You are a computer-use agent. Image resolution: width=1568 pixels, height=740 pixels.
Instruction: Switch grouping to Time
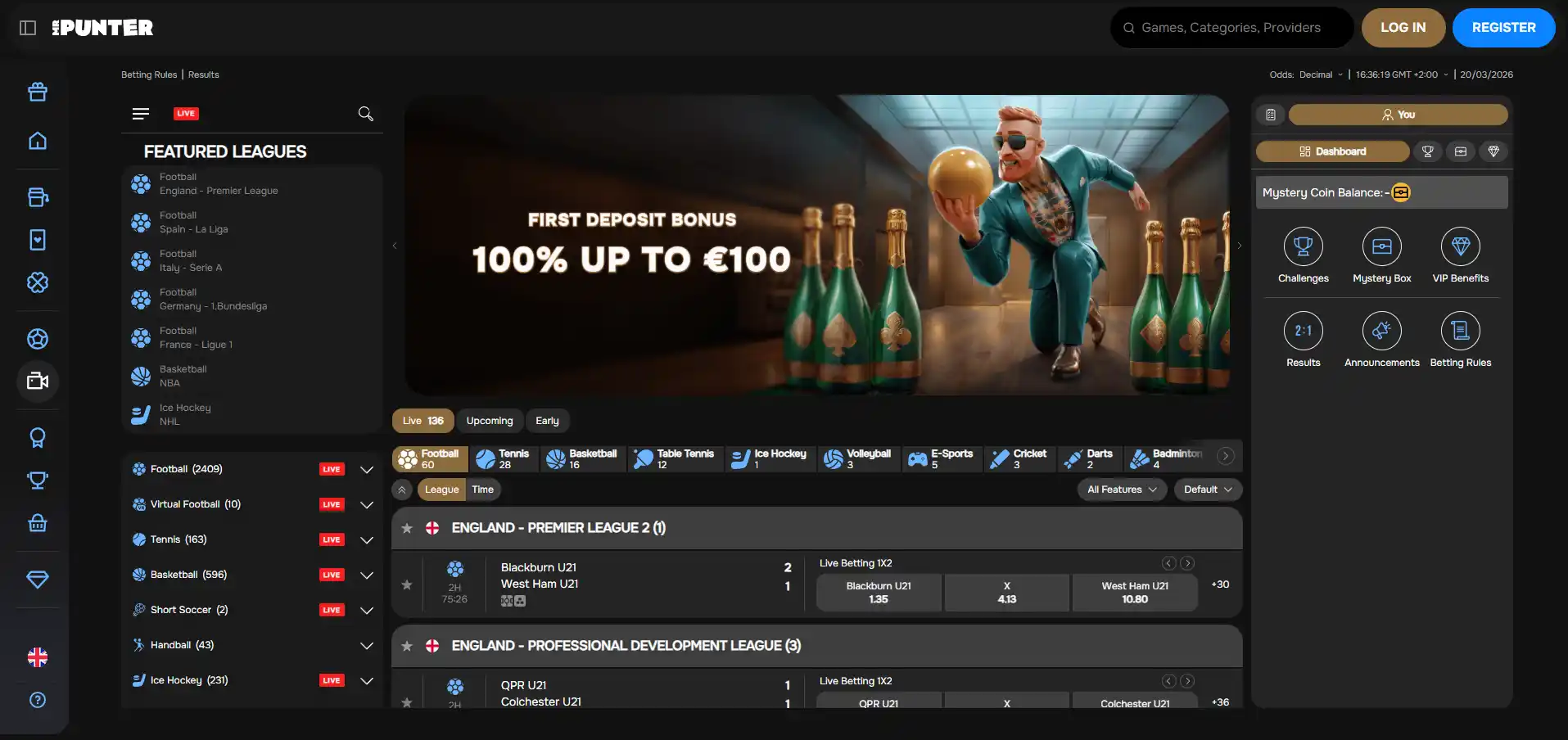tap(483, 490)
